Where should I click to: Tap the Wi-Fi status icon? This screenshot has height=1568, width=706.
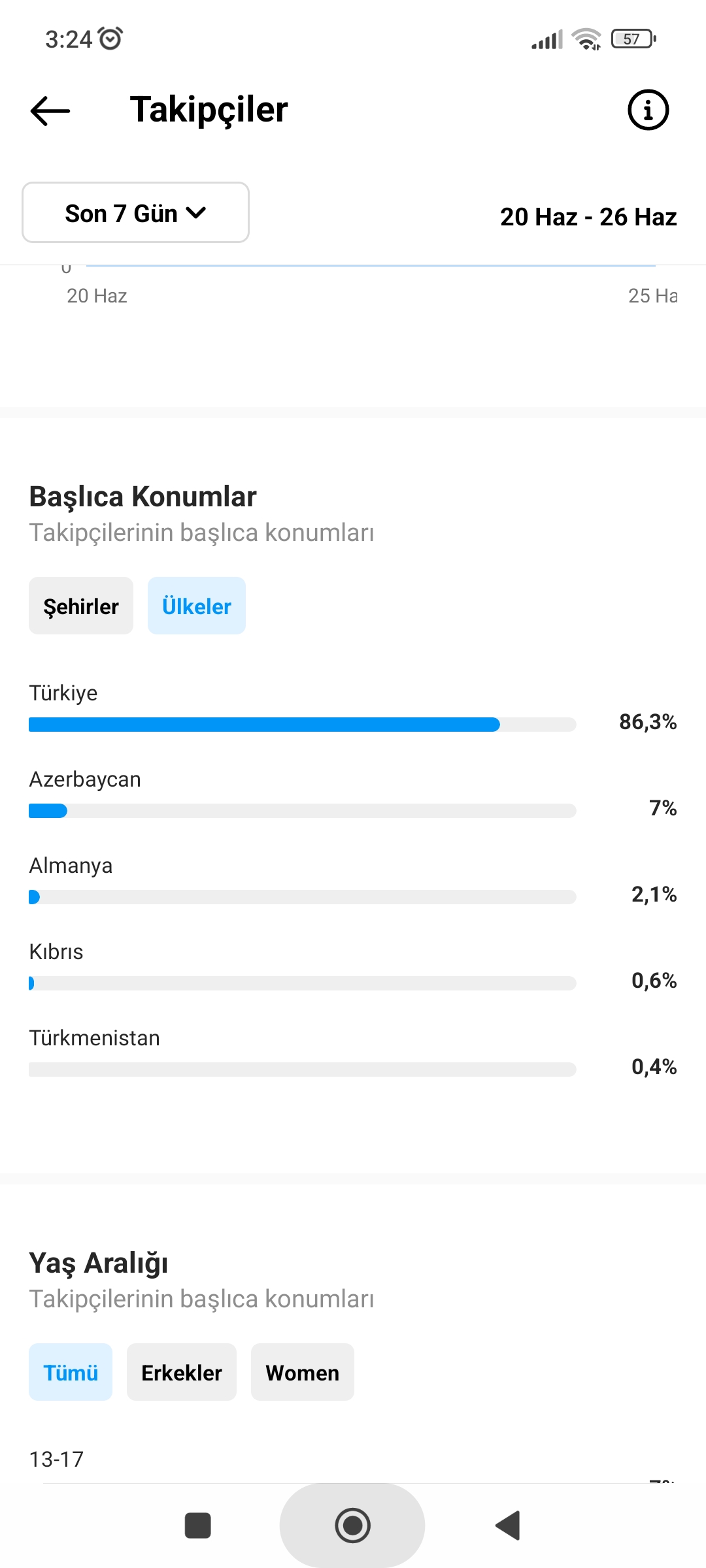click(586, 39)
